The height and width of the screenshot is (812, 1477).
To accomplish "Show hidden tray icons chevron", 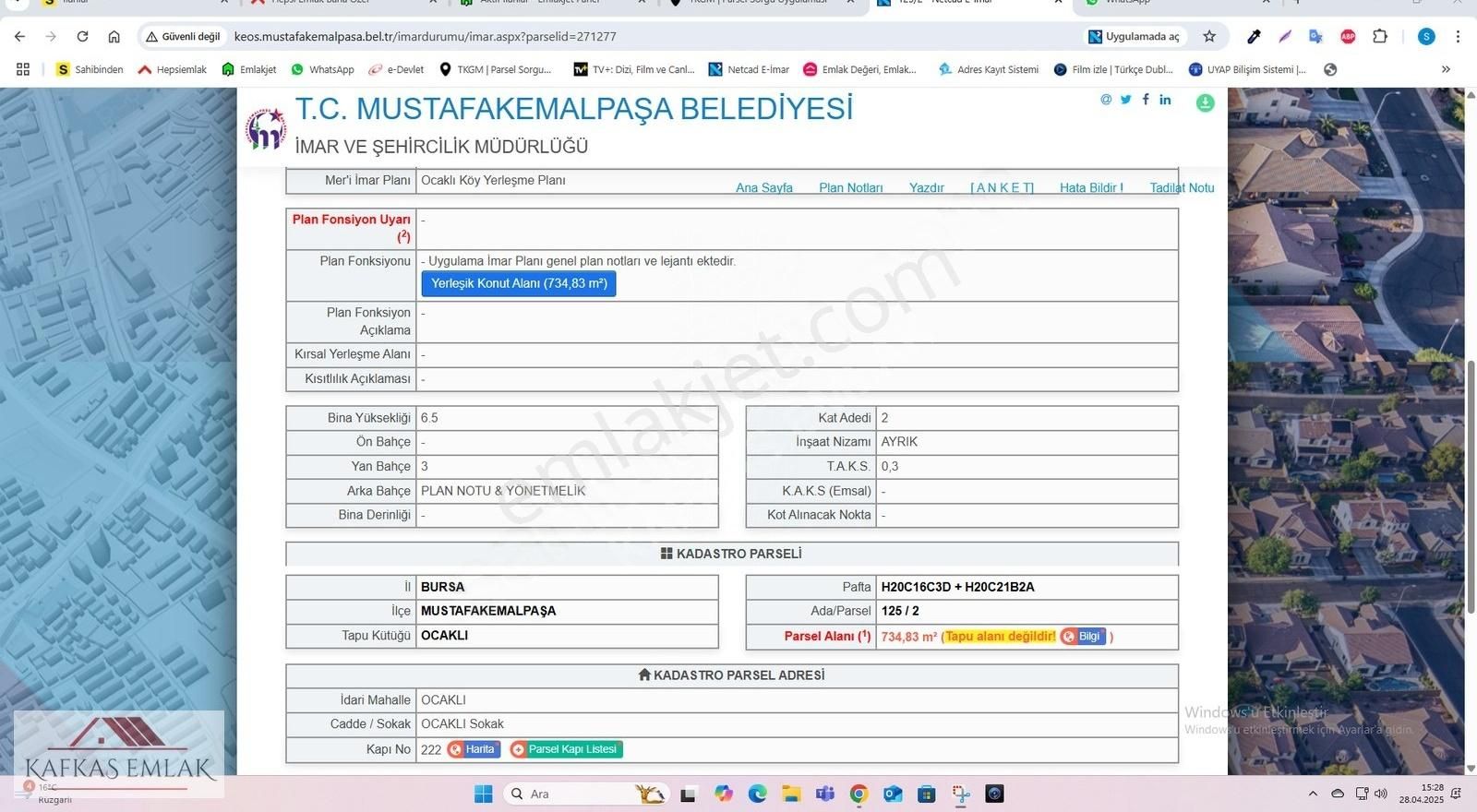I will coord(1313,794).
